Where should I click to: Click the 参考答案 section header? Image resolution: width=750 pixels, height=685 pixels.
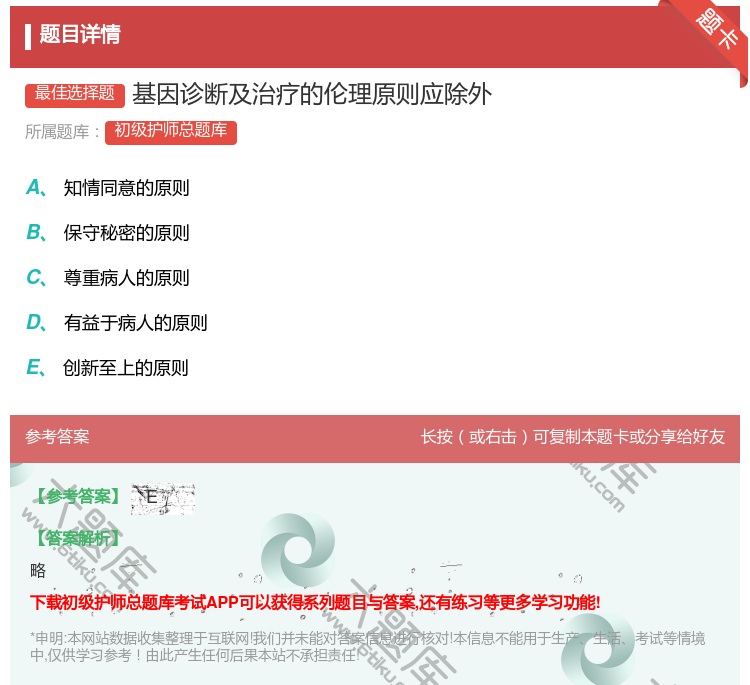57,437
